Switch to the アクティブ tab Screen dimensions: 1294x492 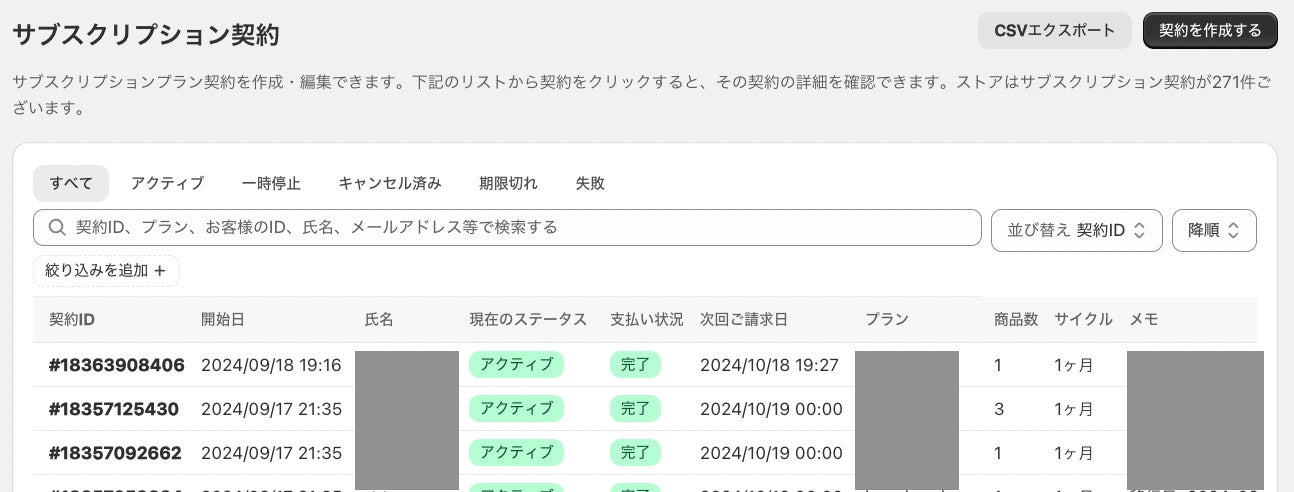tap(167, 183)
